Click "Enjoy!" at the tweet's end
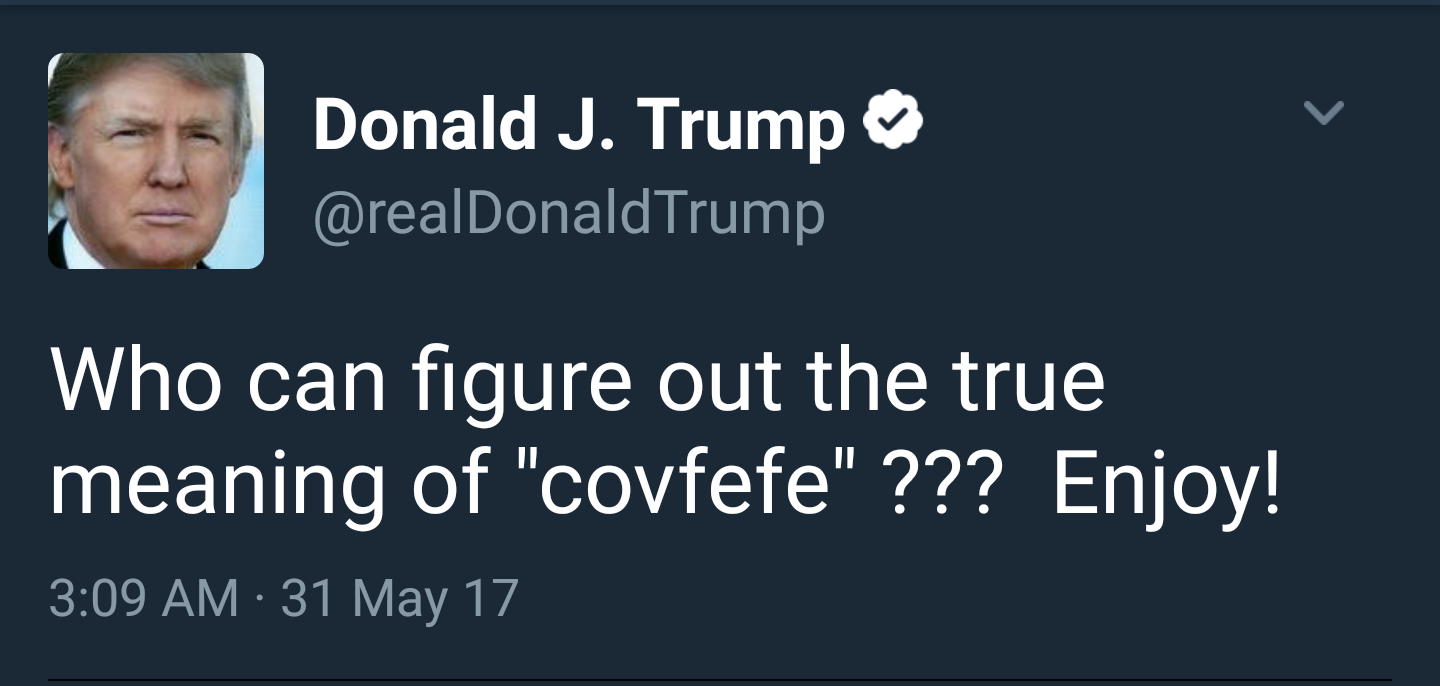Image resolution: width=1440 pixels, height=686 pixels. [x=1165, y=487]
